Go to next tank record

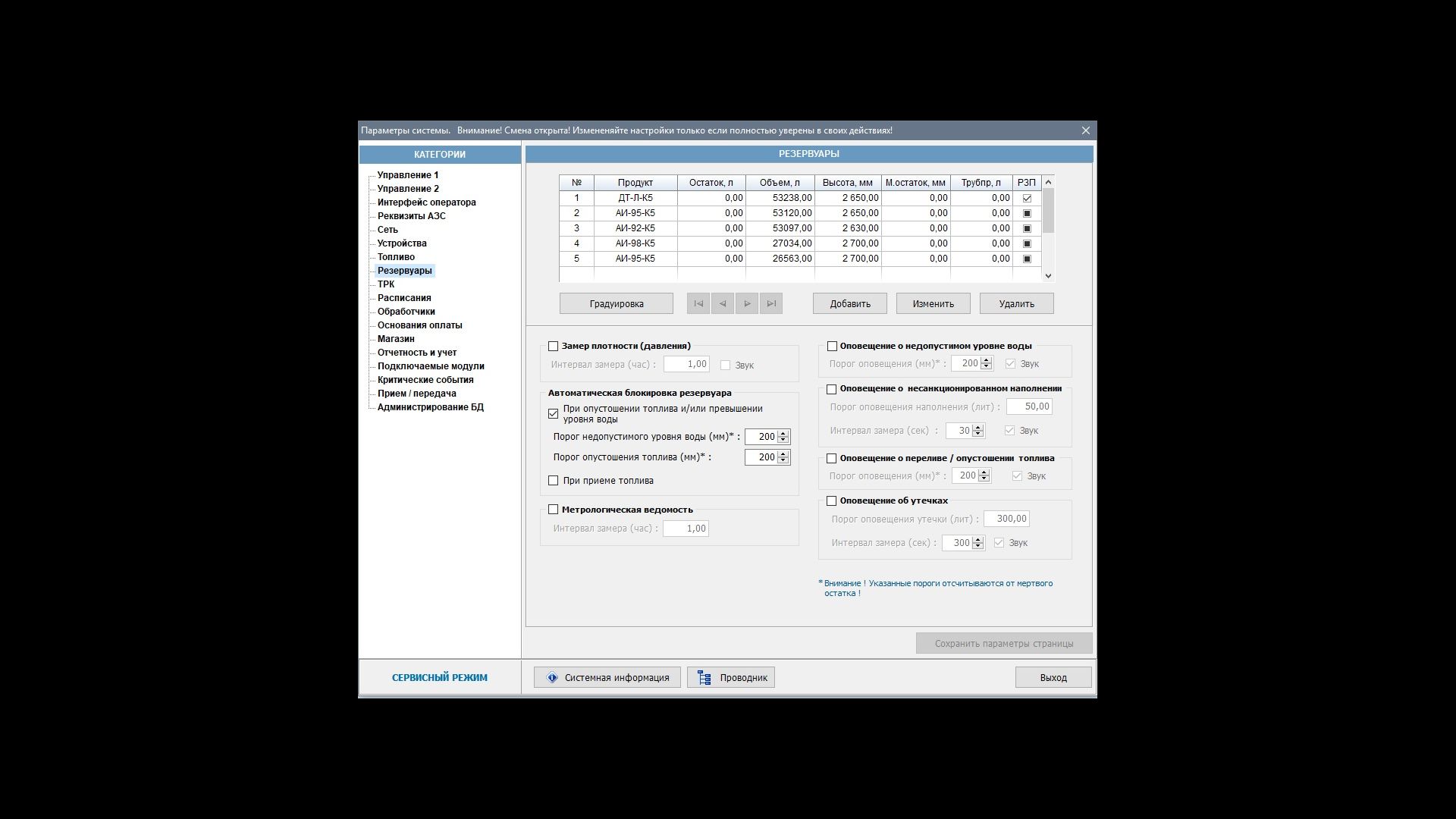[x=747, y=303]
